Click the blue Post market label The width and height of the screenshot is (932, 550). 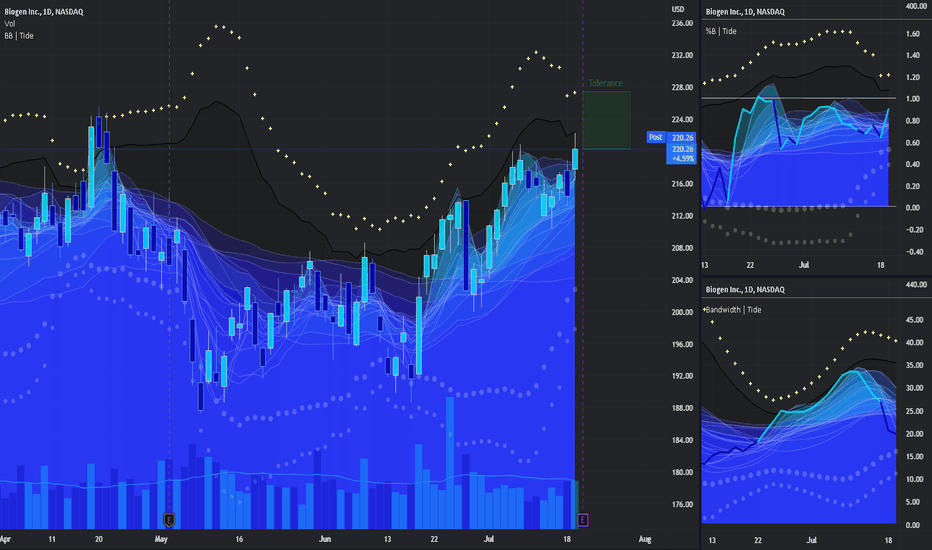click(x=656, y=137)
